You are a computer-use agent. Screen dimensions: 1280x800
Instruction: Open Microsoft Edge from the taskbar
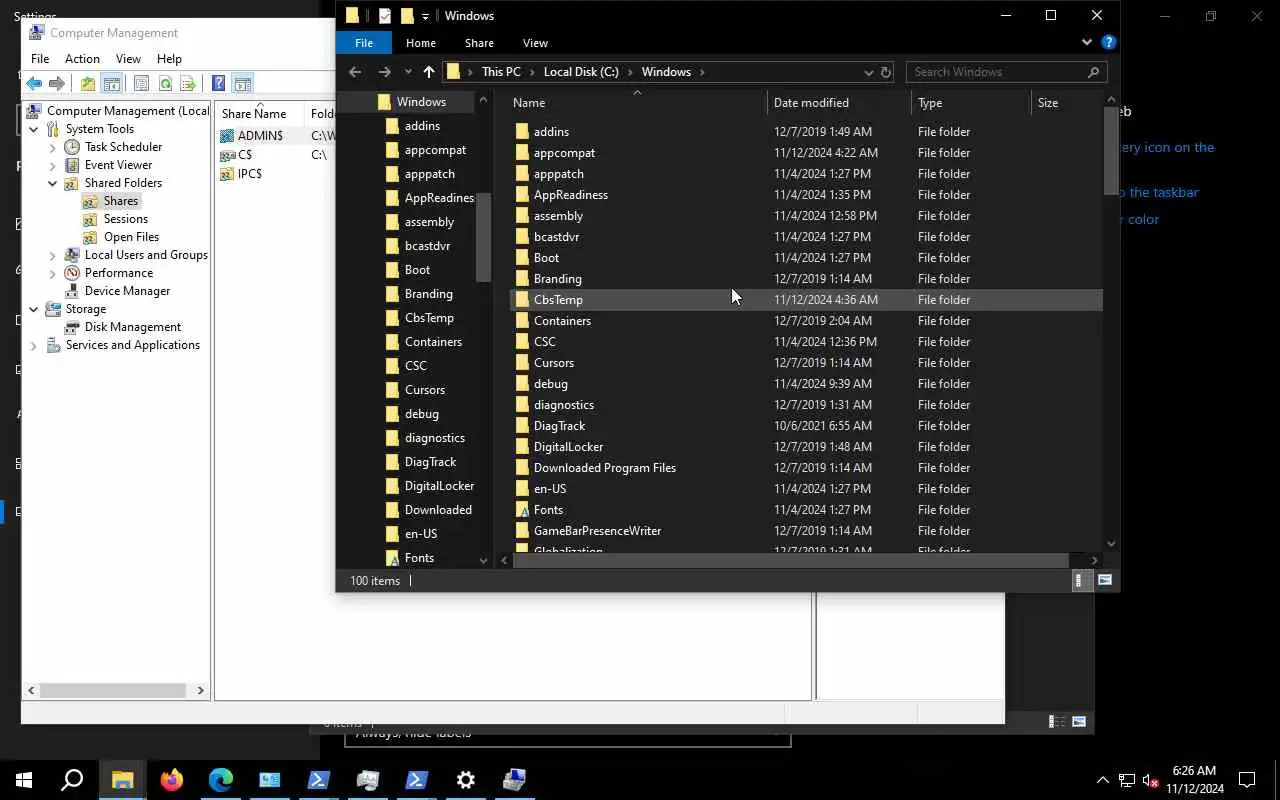[x=221, y=780]
